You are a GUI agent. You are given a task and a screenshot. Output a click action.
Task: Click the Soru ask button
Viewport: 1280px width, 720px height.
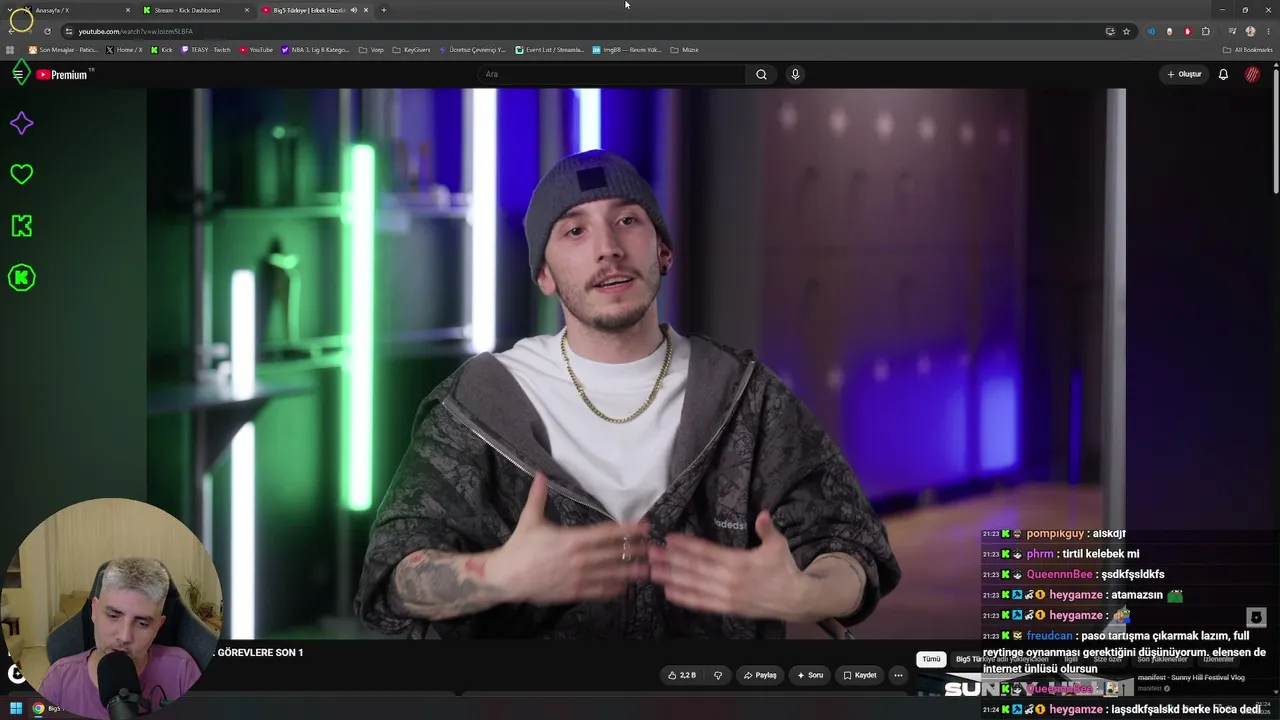pos(810,675)
